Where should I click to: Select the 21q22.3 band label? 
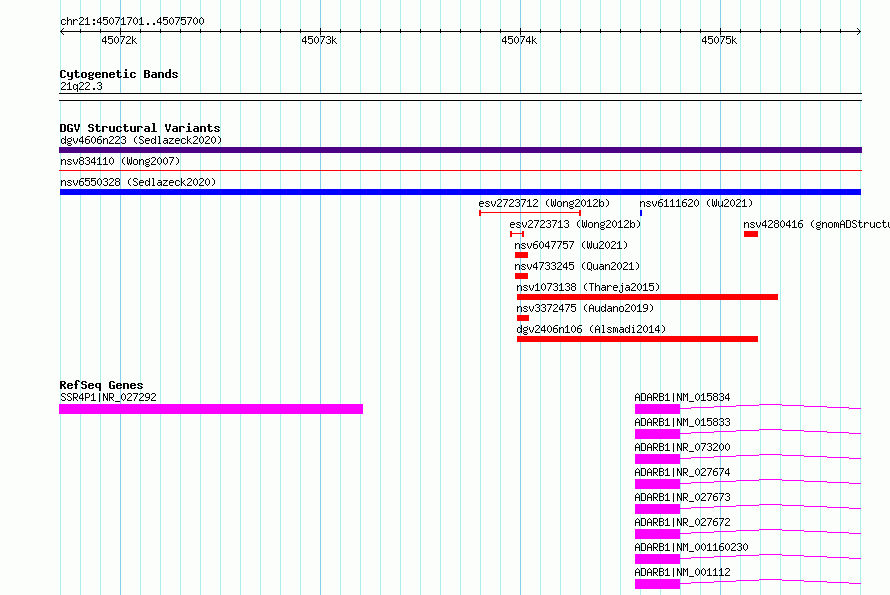81,86
